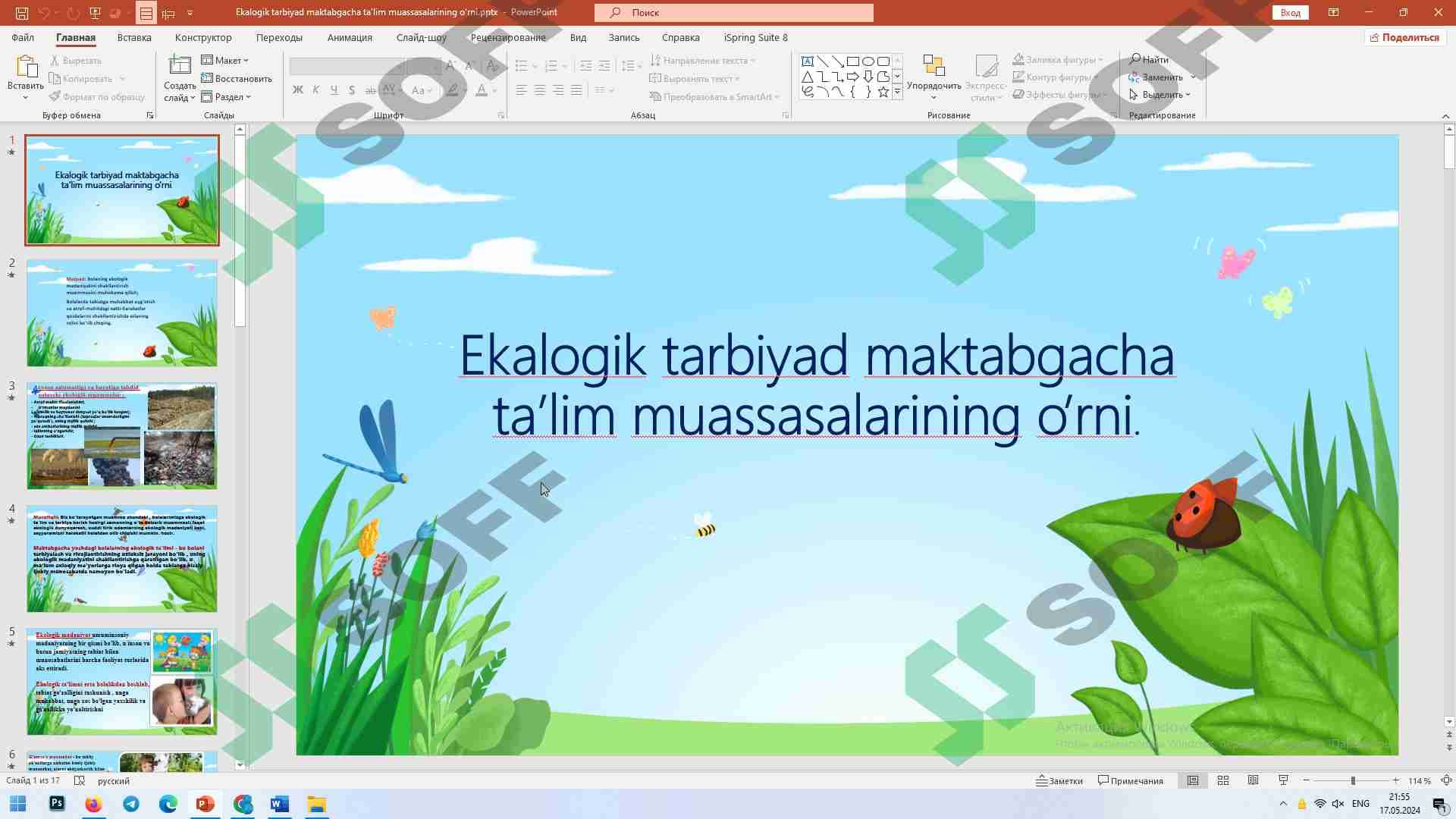Select the rectangle shape in shapes gallery
This screenshot has width=1456, height=819.
853,61
